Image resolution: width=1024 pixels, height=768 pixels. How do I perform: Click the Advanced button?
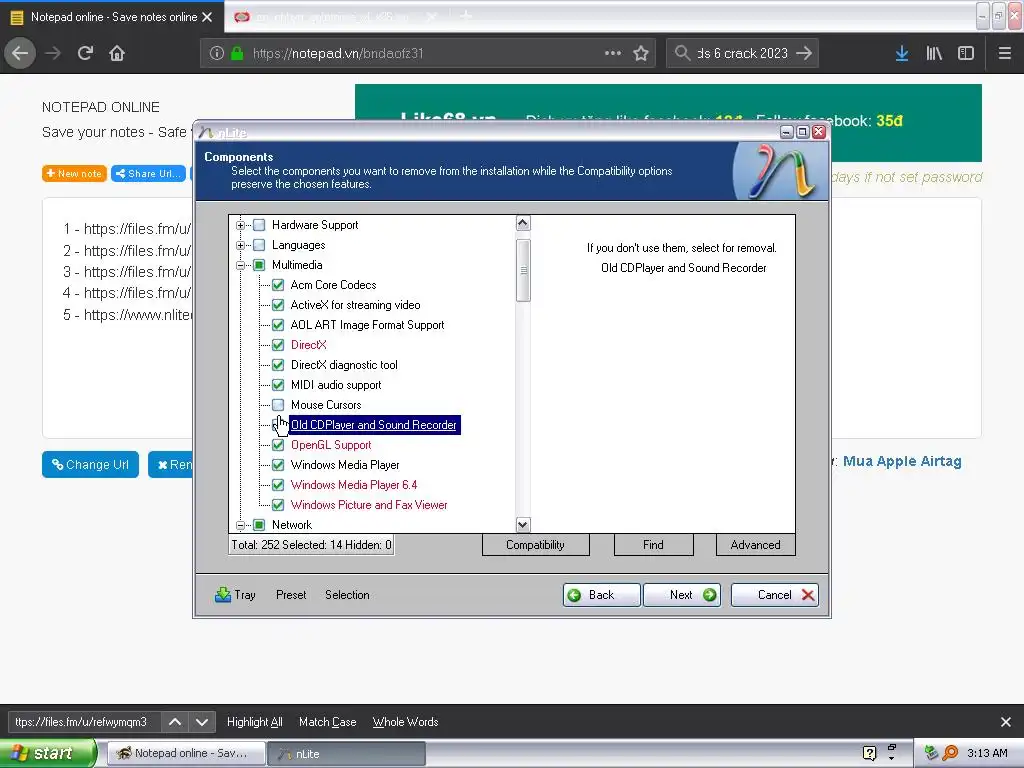756,545
